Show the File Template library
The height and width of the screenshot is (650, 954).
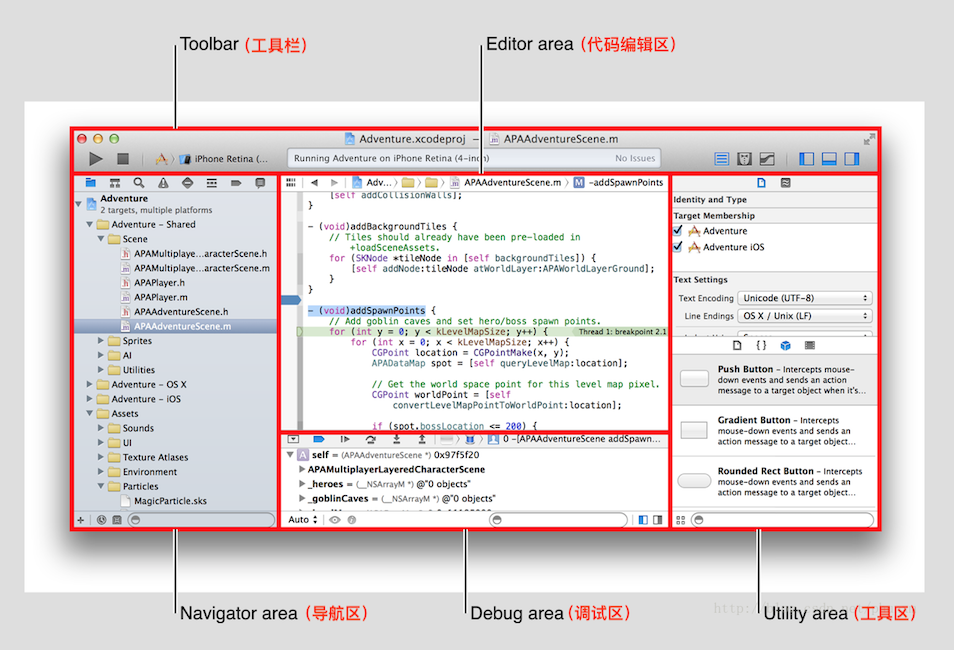point(737,346)
